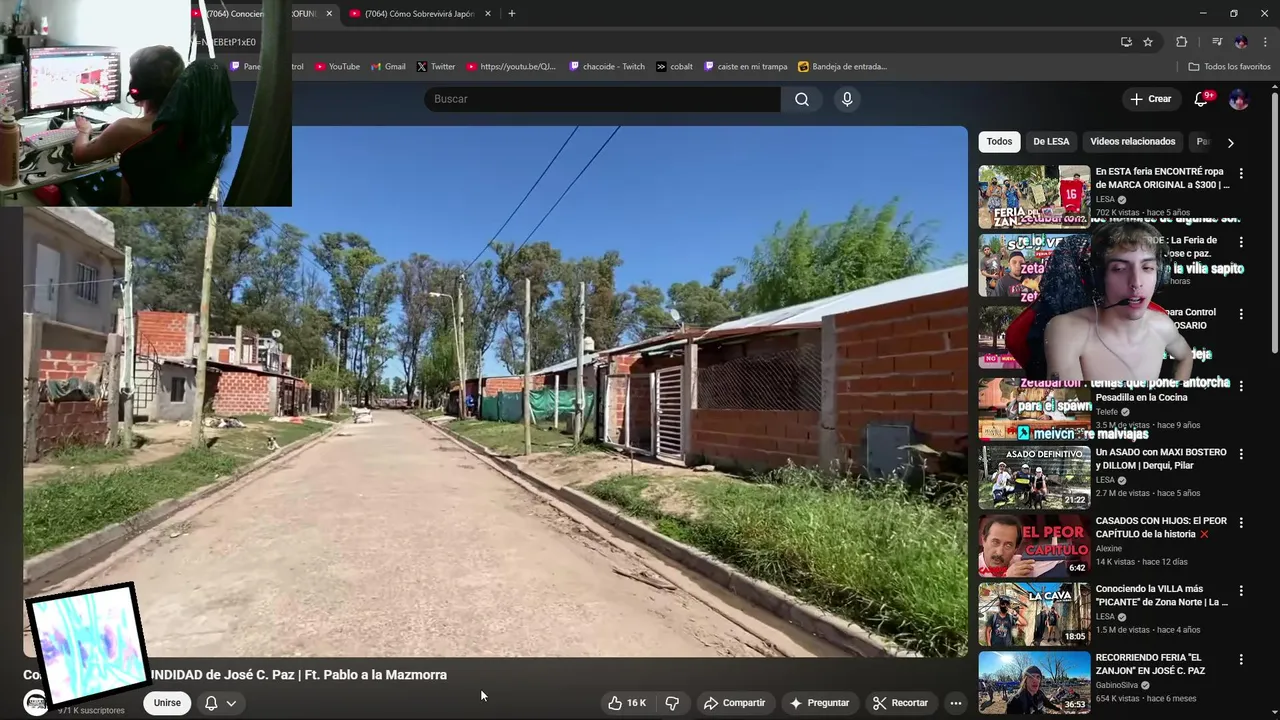This screenshot has height=720, width=1280.
Task: Focus the Buscar search field
Action: tap(602, 99)
